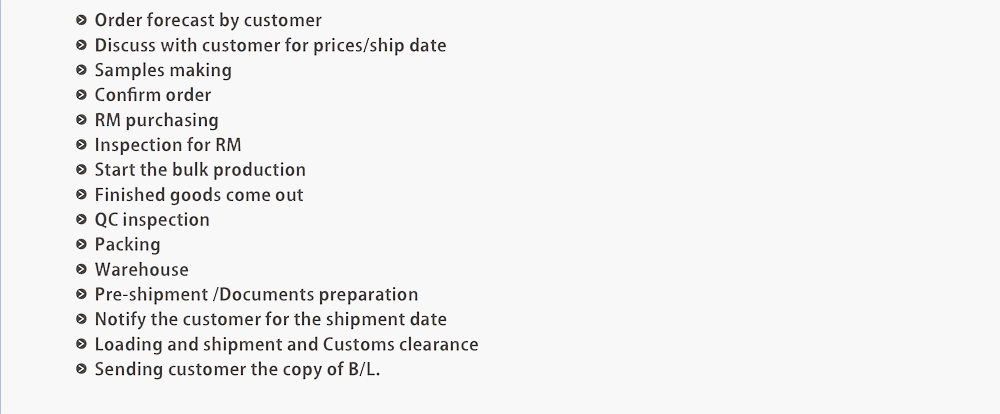Click Discuss with customer for prices/ship date
The image size is (1000, 414).
270,45
